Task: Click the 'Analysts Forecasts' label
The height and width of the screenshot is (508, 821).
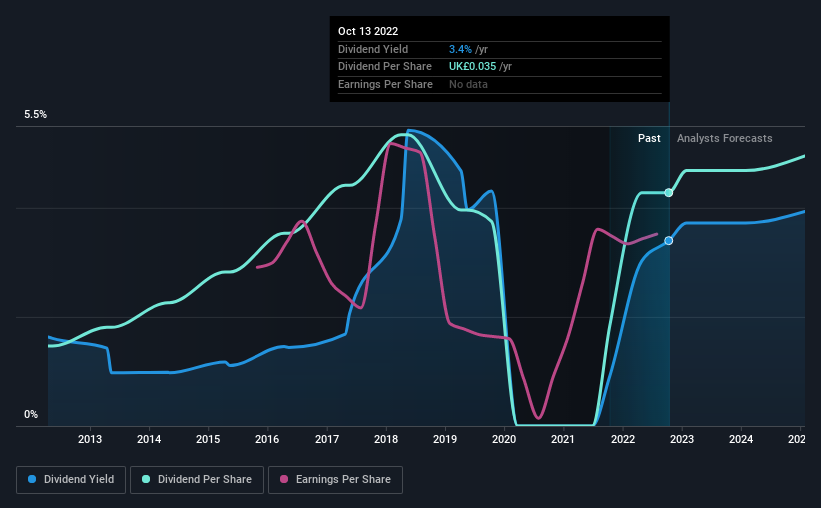Action: 725,138
